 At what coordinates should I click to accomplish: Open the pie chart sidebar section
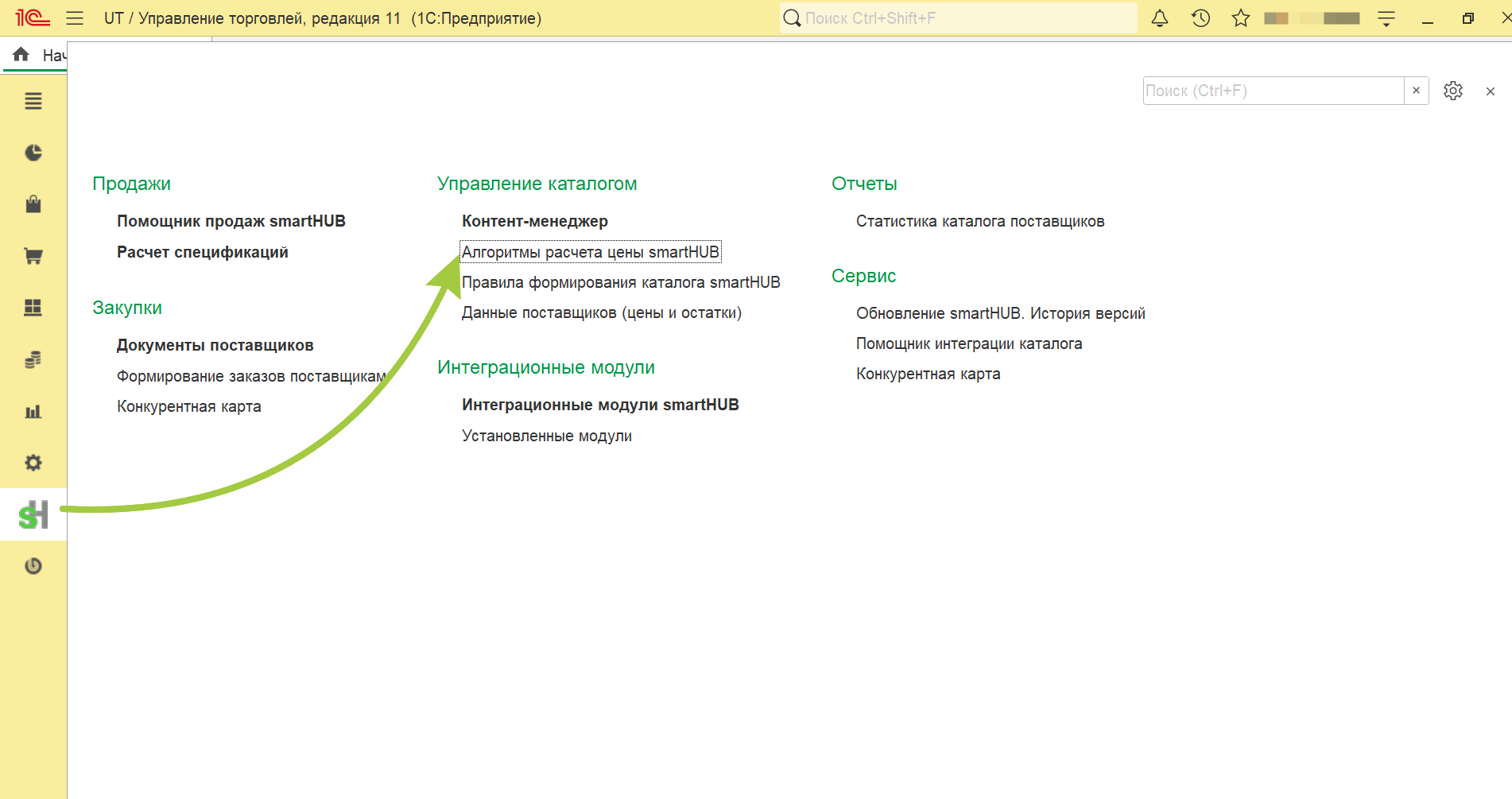pos(33,153)
